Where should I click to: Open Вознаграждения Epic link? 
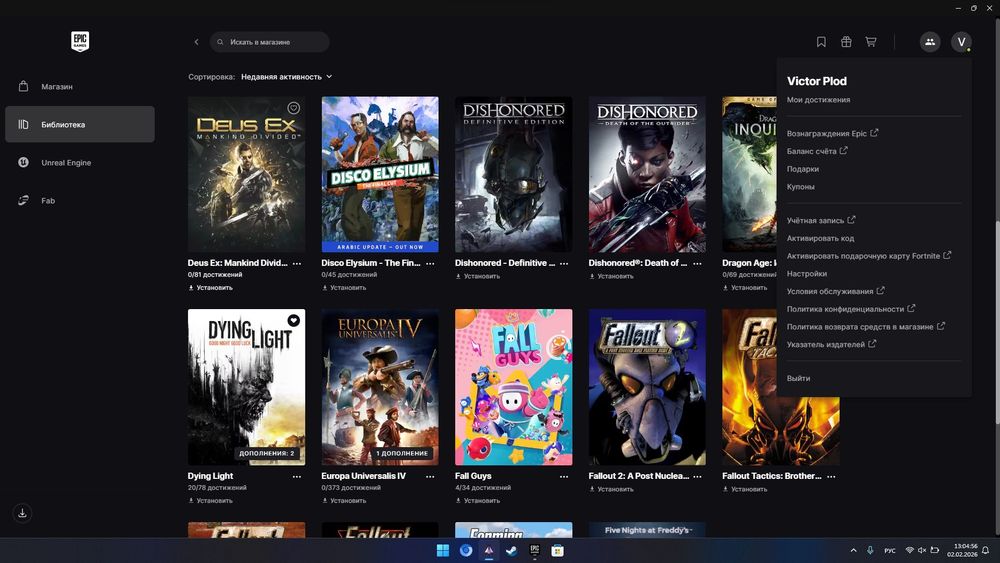tap(832, 133)
